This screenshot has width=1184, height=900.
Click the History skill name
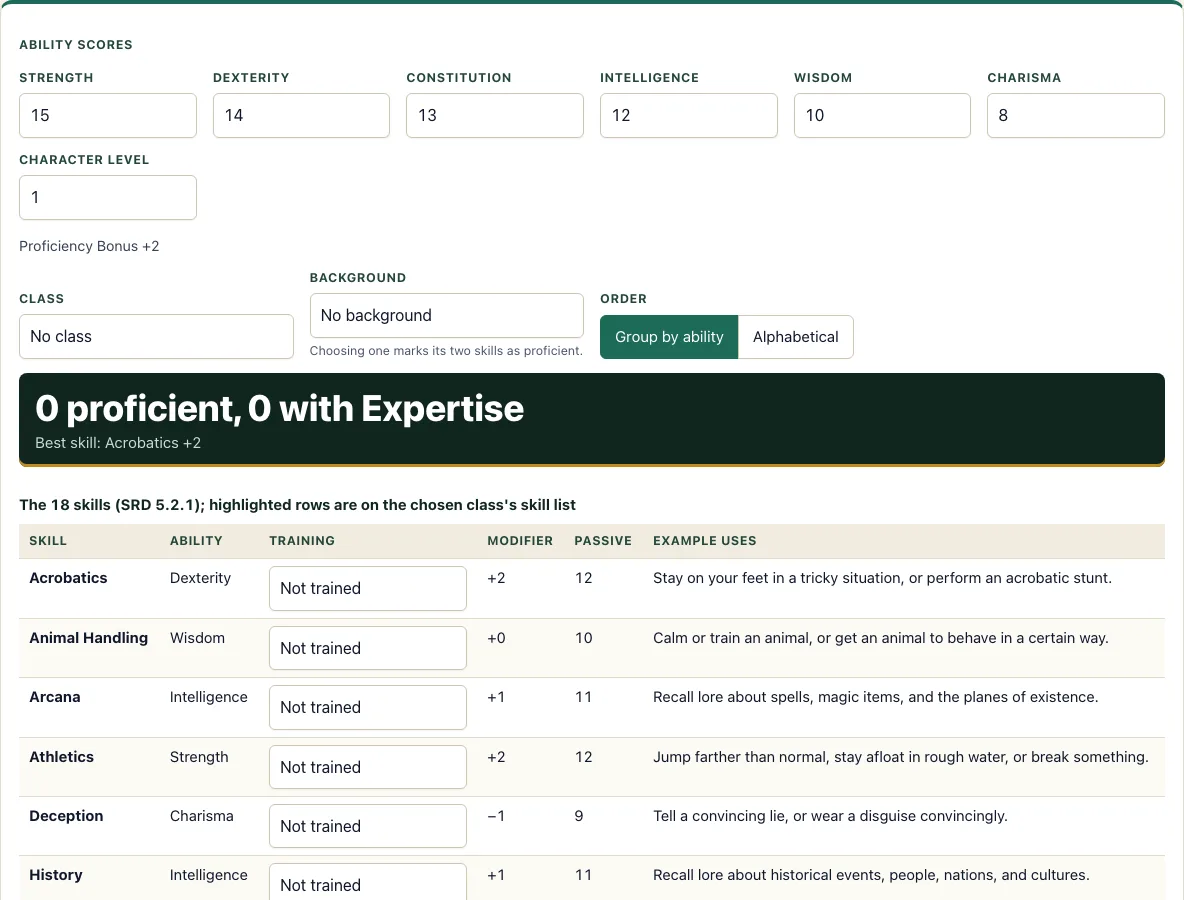[56, 875]
